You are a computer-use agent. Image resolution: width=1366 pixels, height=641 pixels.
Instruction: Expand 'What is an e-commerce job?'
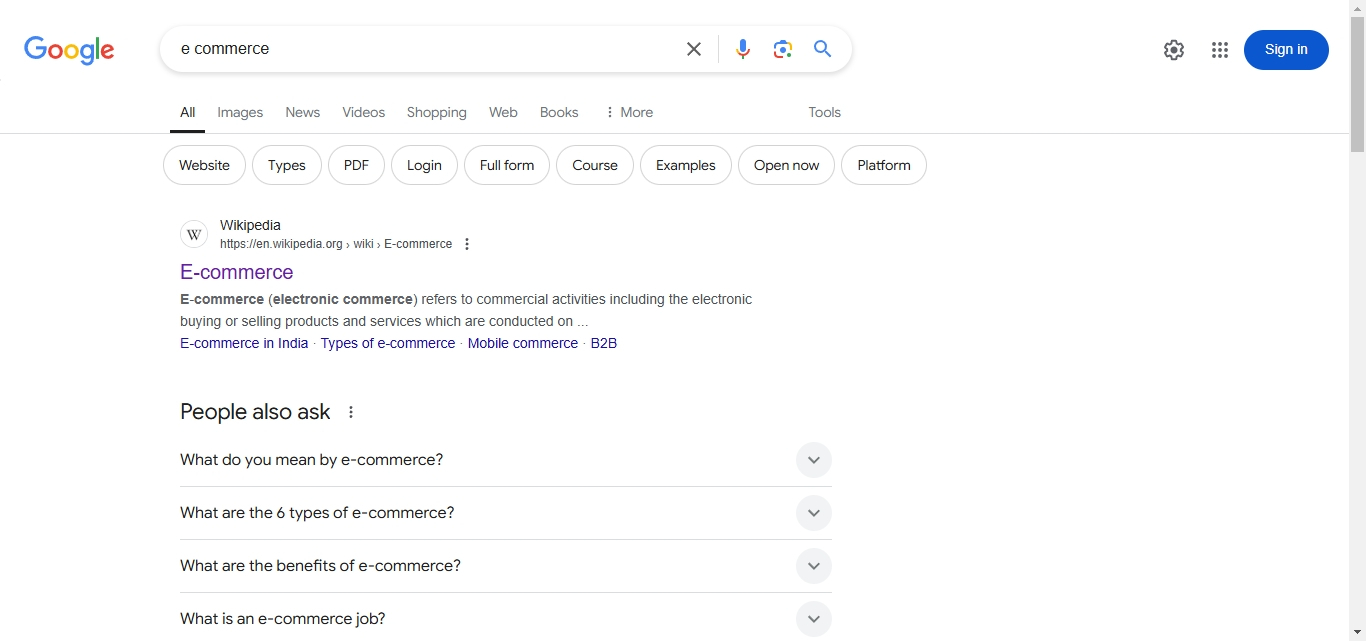(506, 619)
